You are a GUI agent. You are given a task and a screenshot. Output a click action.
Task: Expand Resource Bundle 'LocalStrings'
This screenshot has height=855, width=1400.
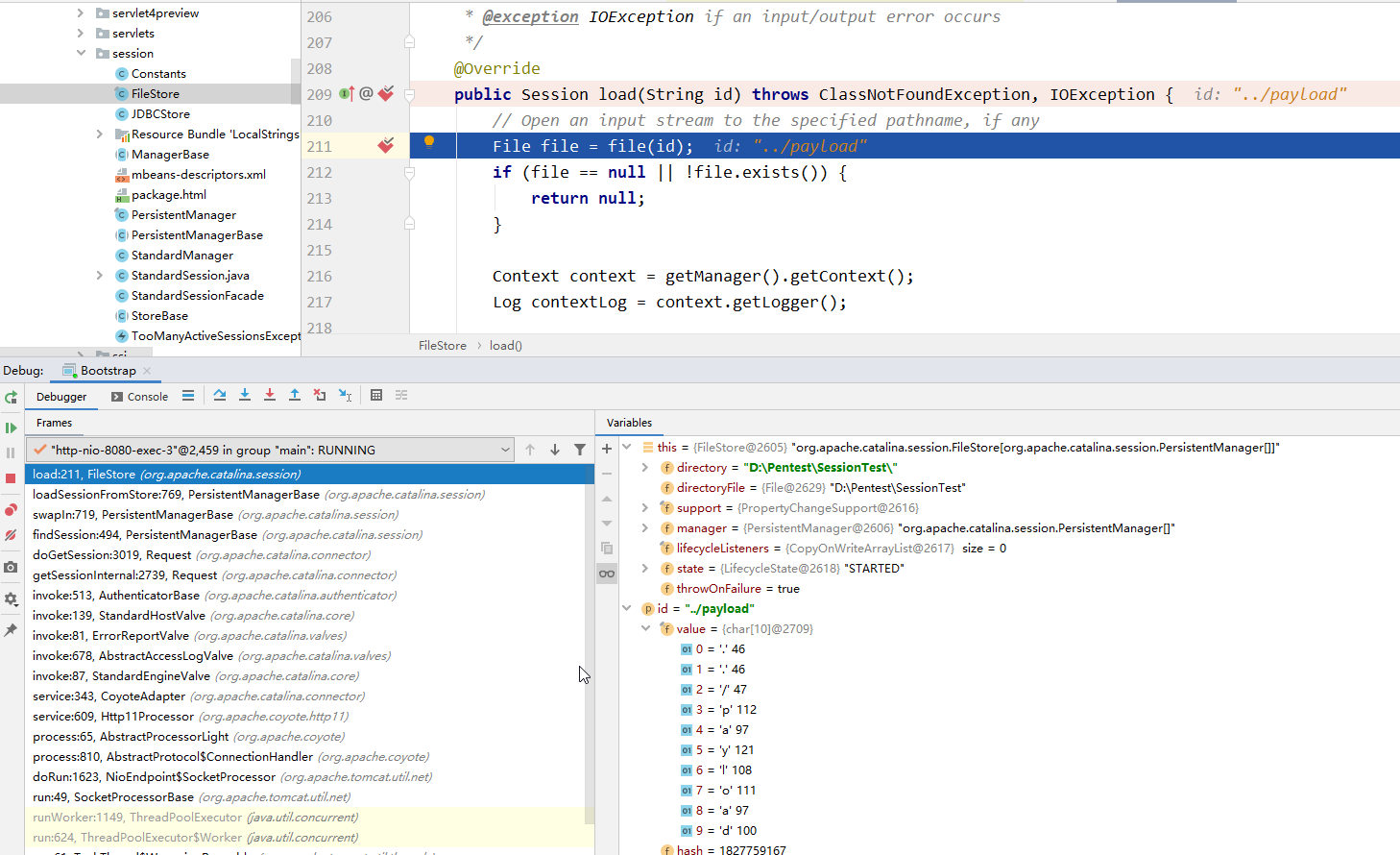[x=100, y=134]
